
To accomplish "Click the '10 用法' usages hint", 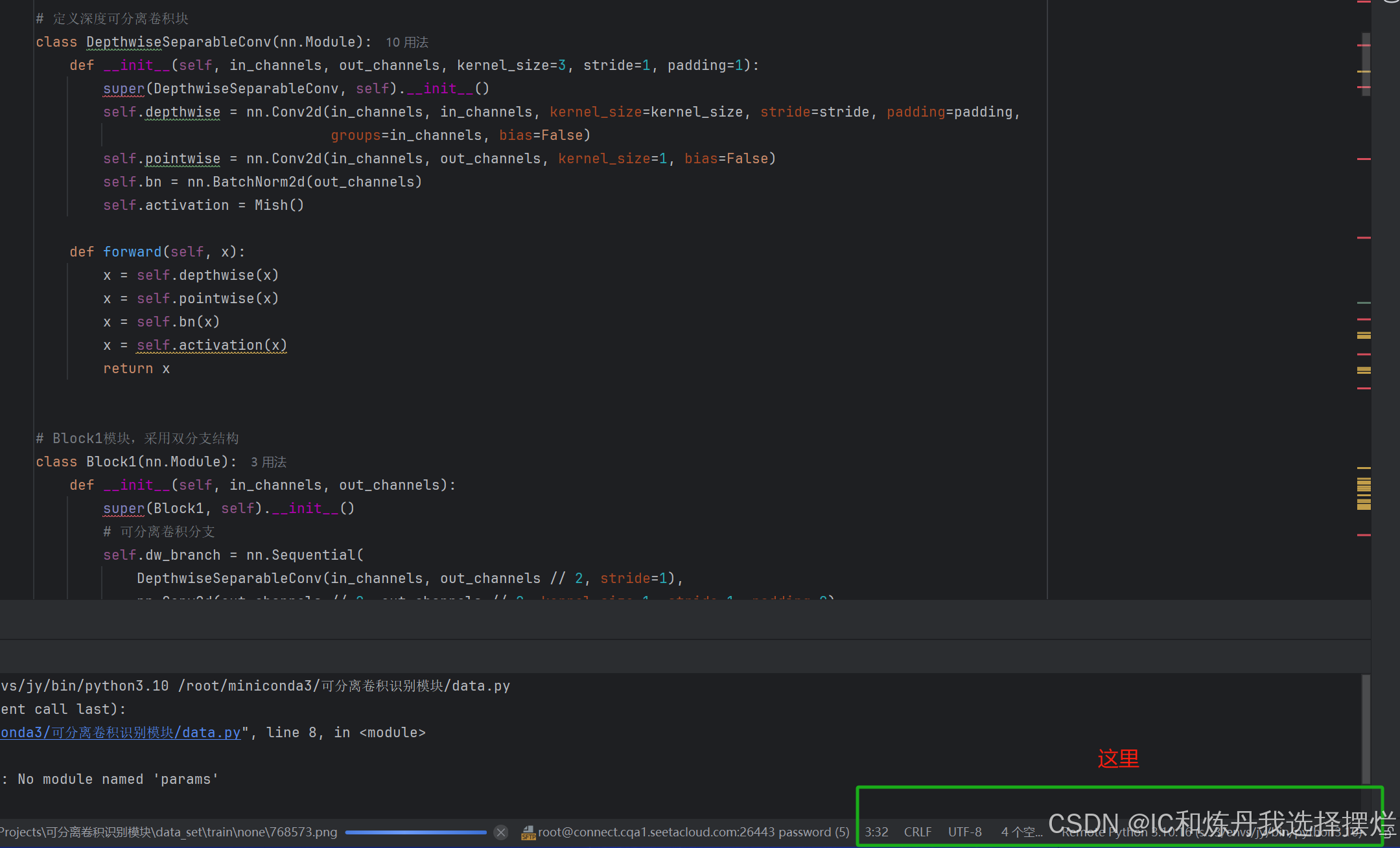I will coord(406,42).
